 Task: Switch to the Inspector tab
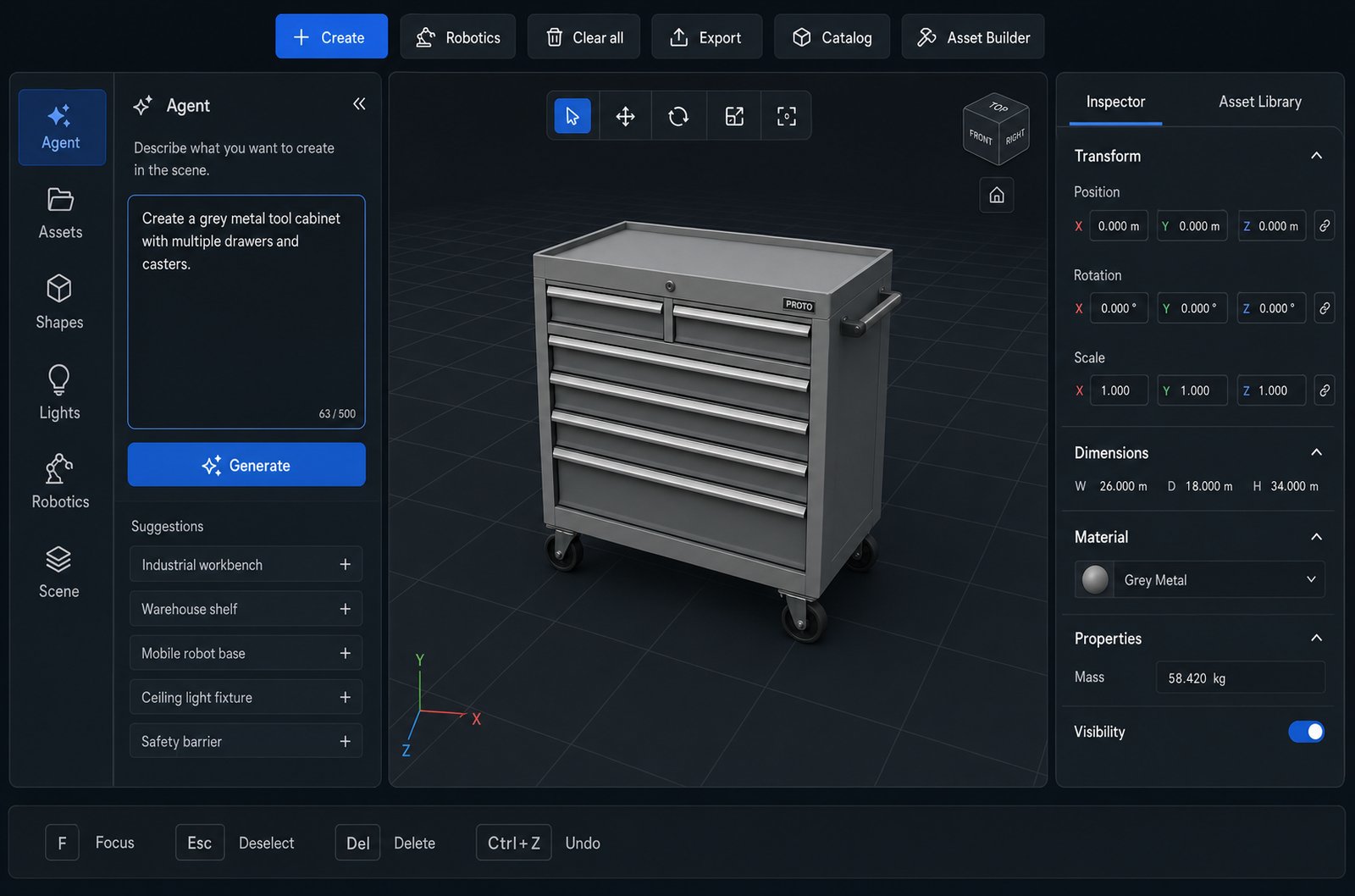pos(1115,102)
